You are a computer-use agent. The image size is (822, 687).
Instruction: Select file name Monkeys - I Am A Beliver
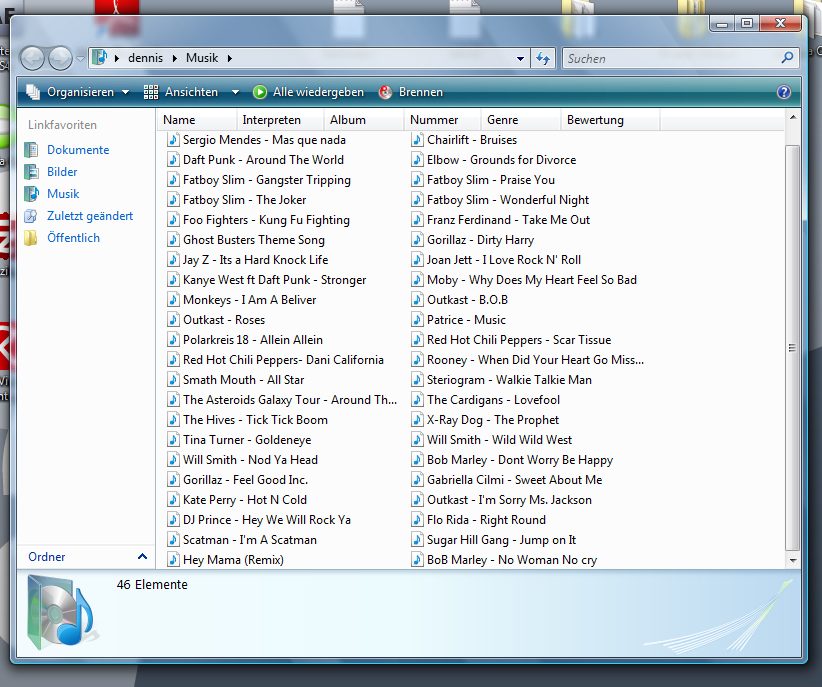pos(250,300)
